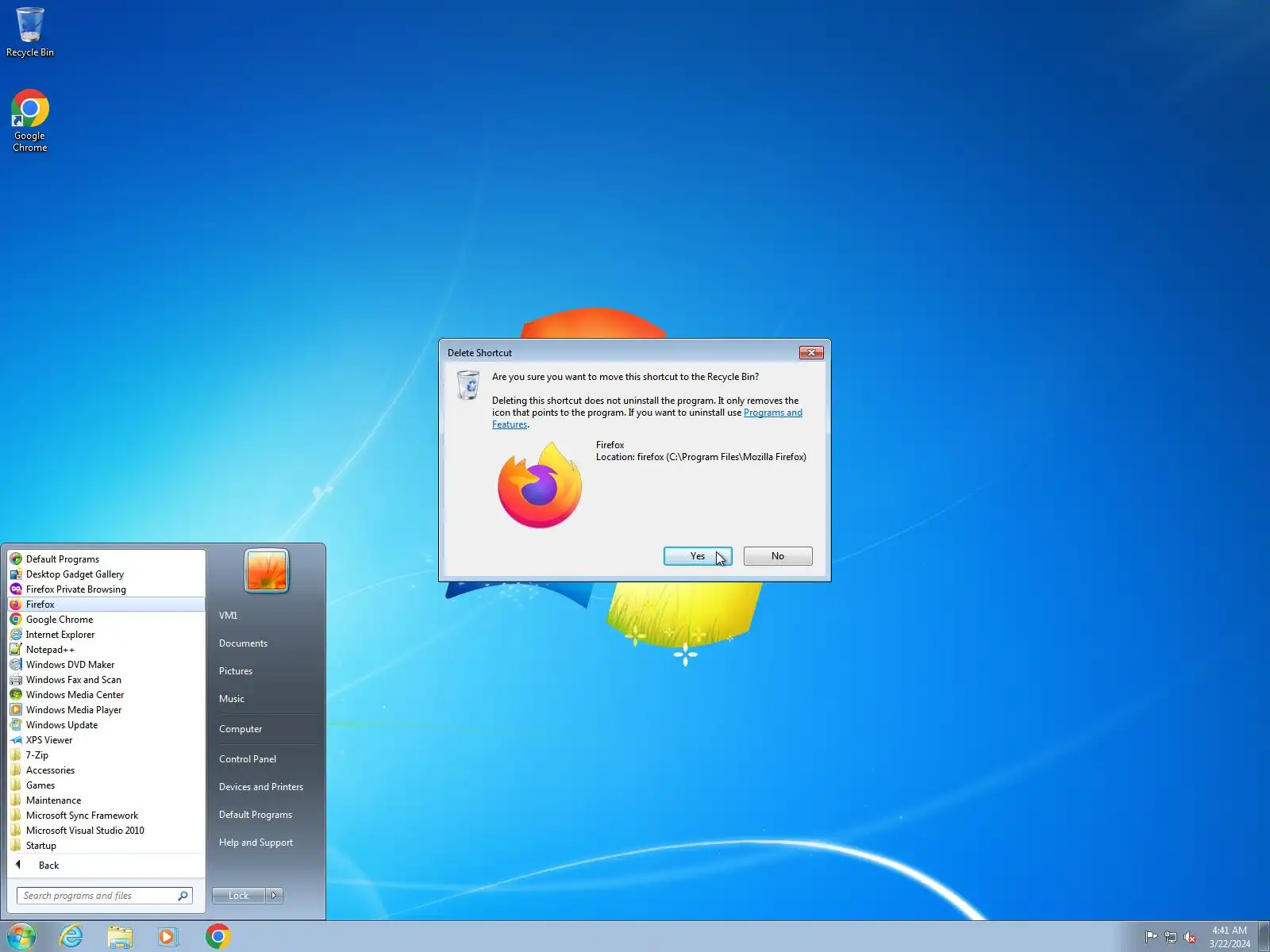
Task: Select the Desktop Gadget Gallery entry text
Action: pyautogui.click(x=75, y=574)
